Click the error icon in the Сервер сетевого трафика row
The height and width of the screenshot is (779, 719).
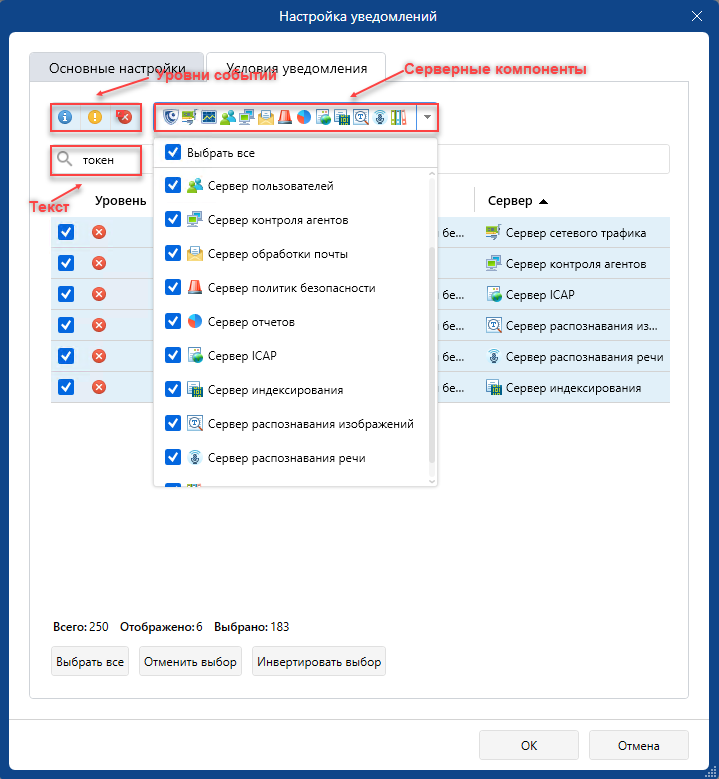(x=99, y=232)
